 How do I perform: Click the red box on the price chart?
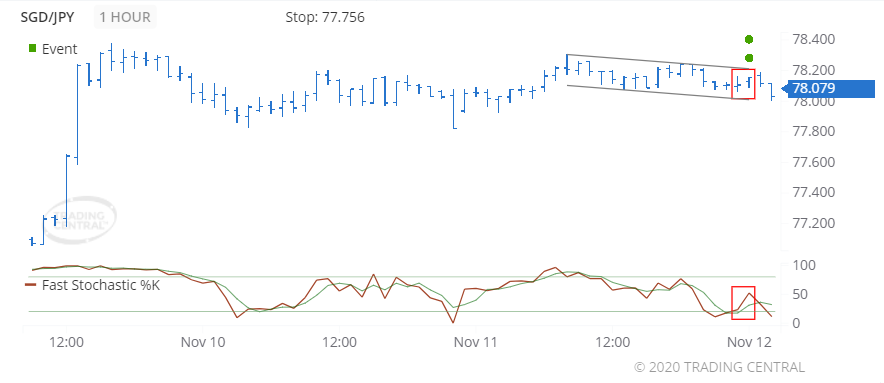pos(743,84)
